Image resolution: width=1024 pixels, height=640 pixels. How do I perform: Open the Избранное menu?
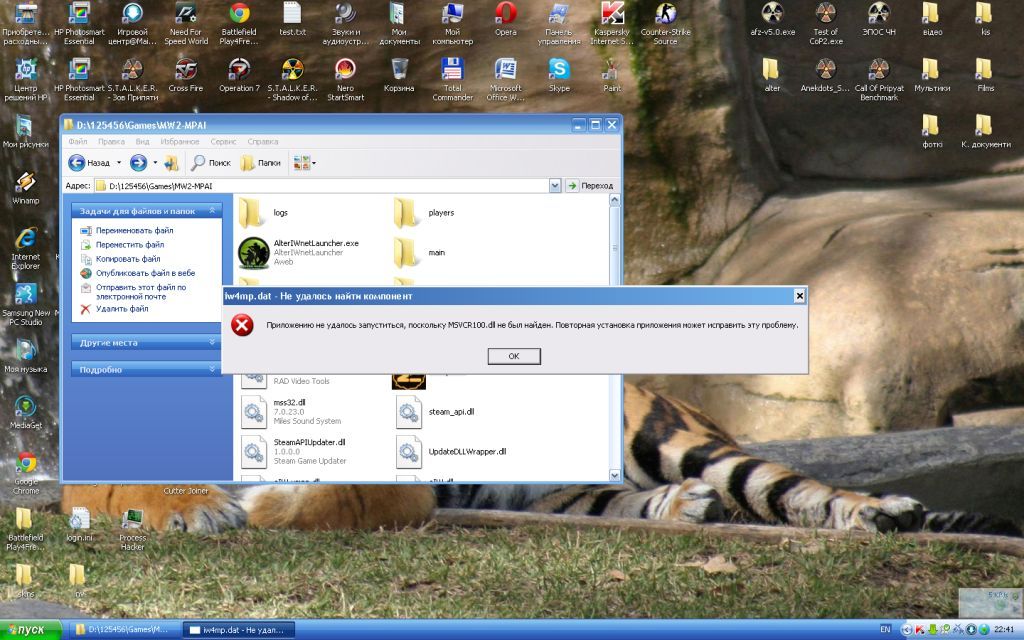click(x=180, y=141)
